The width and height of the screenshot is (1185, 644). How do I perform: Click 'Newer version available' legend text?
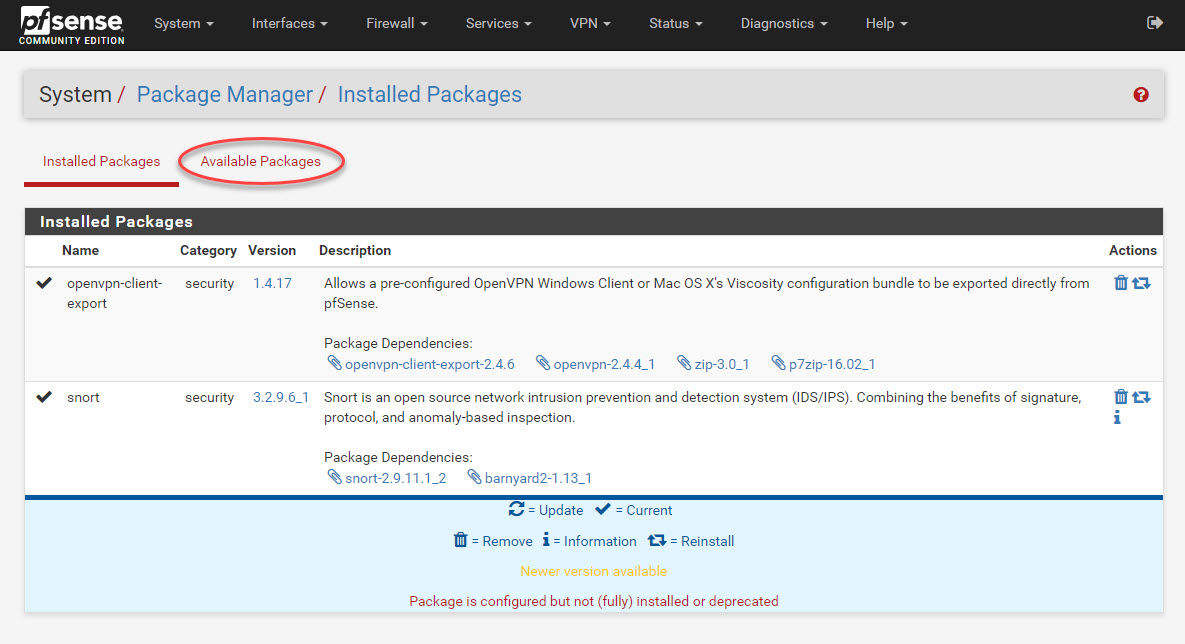pyautogui.click(x=593, y=571)
